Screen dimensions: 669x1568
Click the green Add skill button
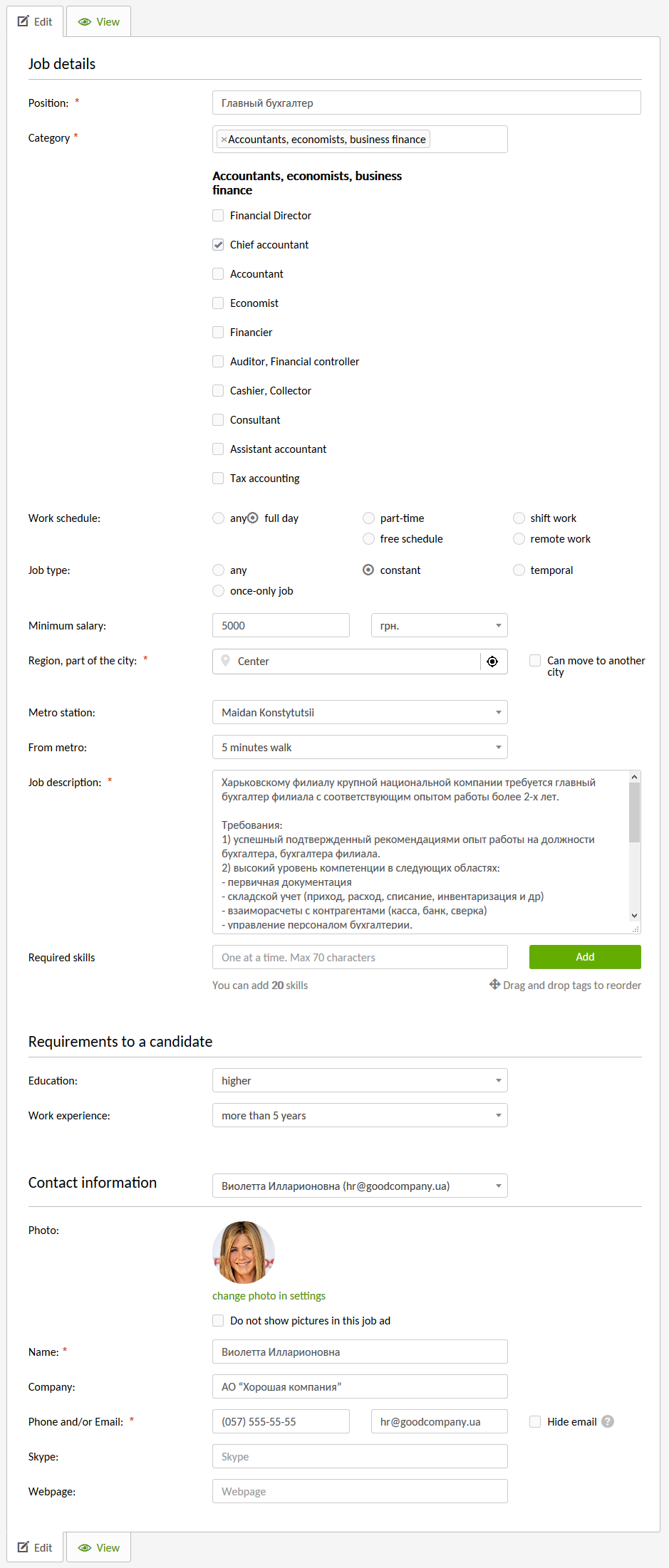pyautogui.click(x=585, y=957)
